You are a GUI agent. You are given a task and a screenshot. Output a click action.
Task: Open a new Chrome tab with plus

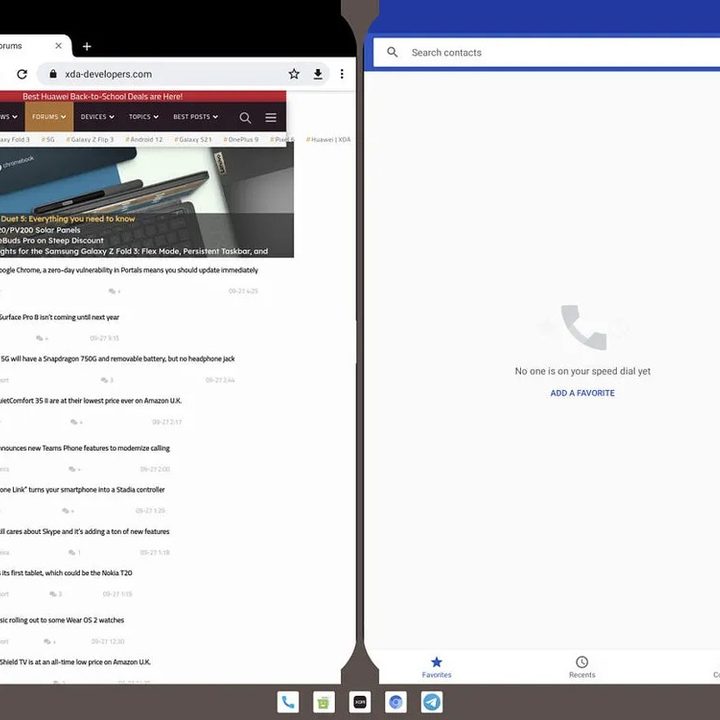tap(87, 46)
